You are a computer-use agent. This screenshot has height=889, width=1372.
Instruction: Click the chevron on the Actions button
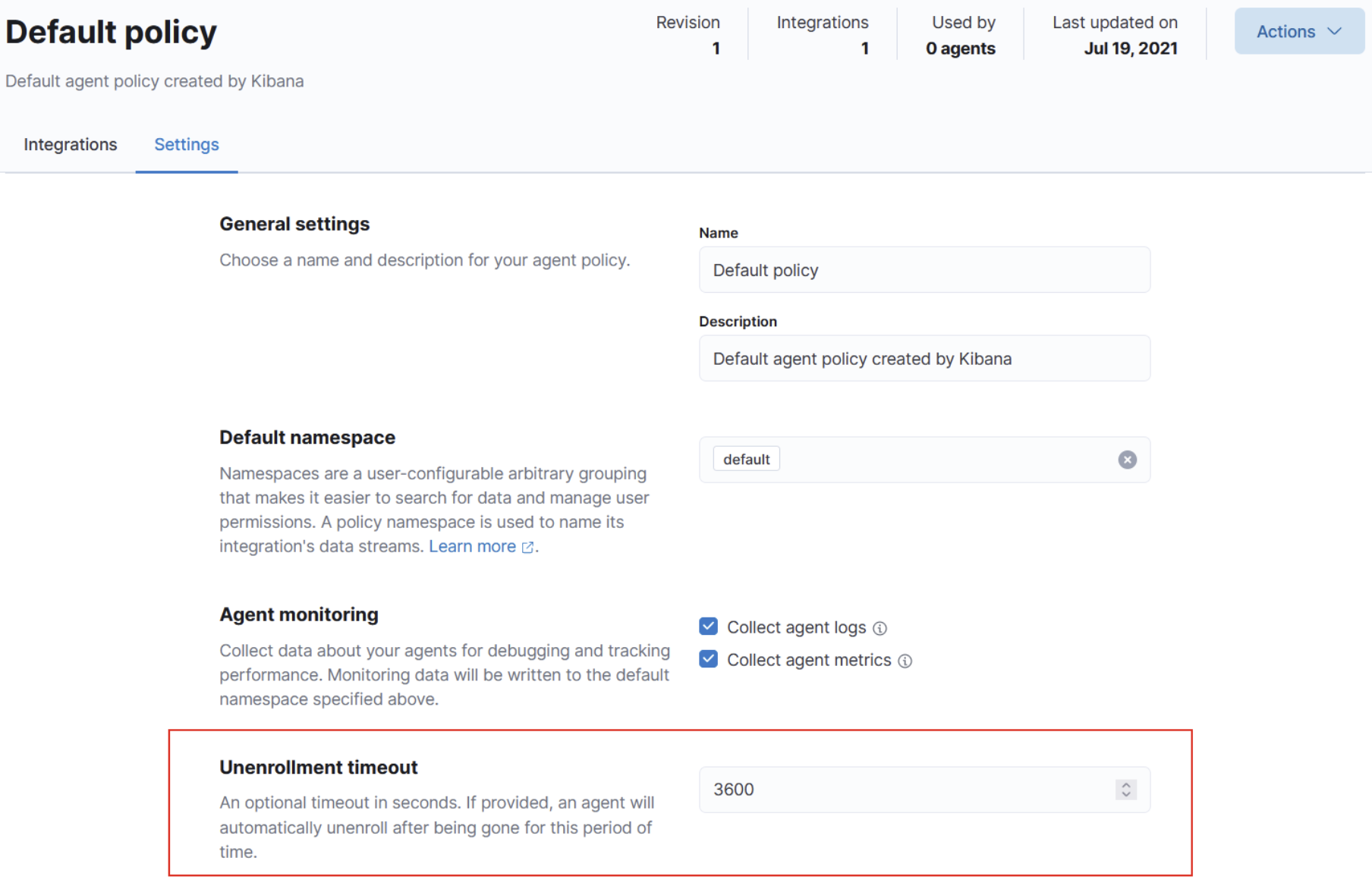[1335, 31]
